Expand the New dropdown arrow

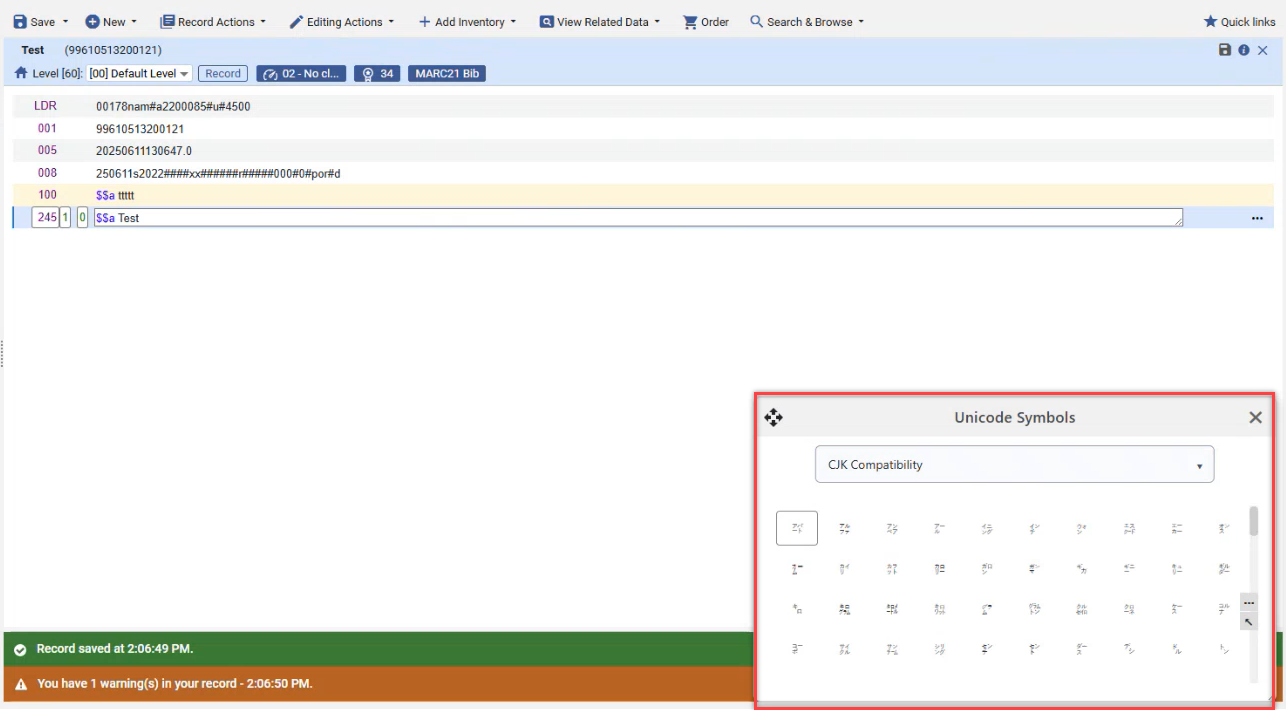click(x=134, y=22)
